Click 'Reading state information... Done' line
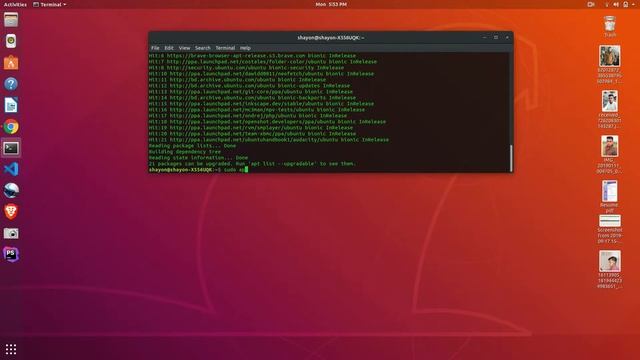 (x=198, y=158)
